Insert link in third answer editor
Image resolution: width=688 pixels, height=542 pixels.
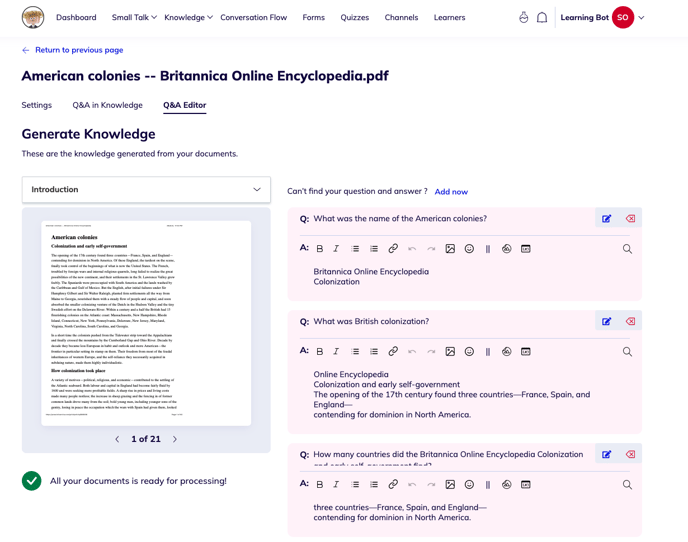(393, 485)
